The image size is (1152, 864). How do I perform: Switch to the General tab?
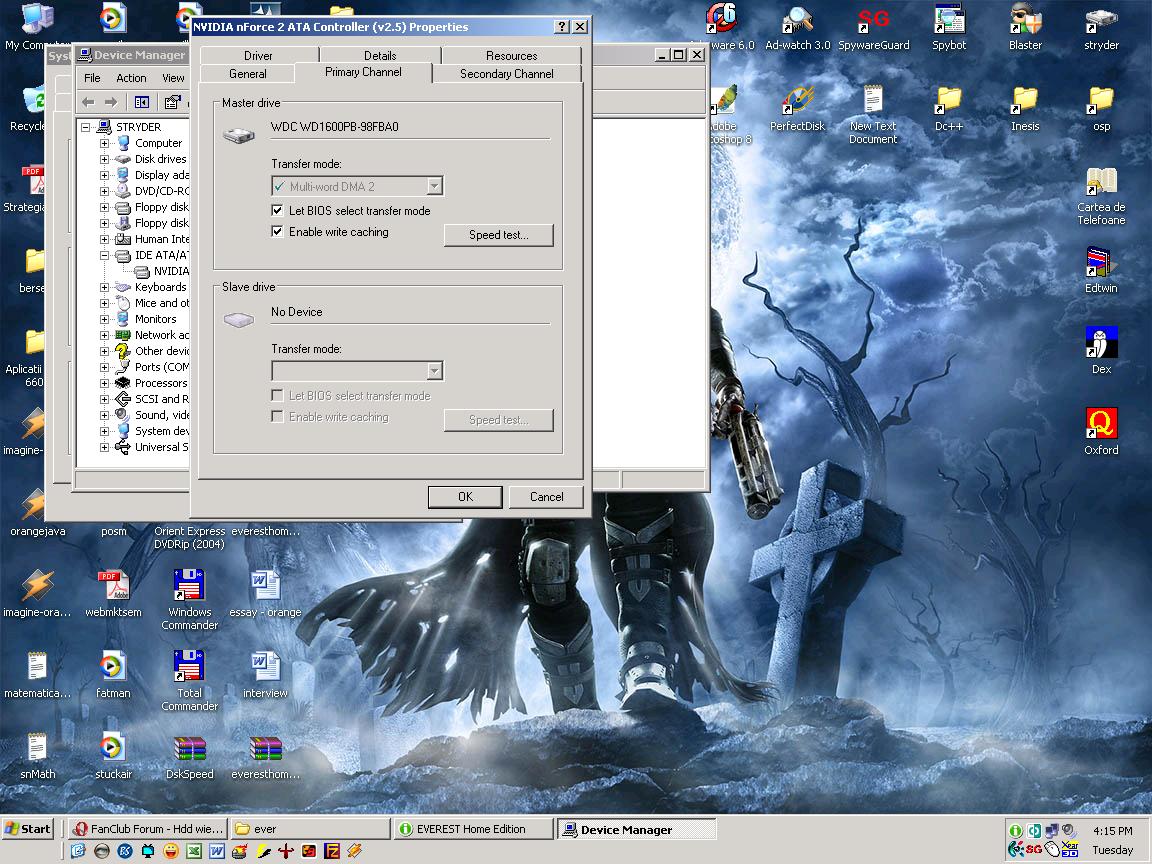(248, 73)
